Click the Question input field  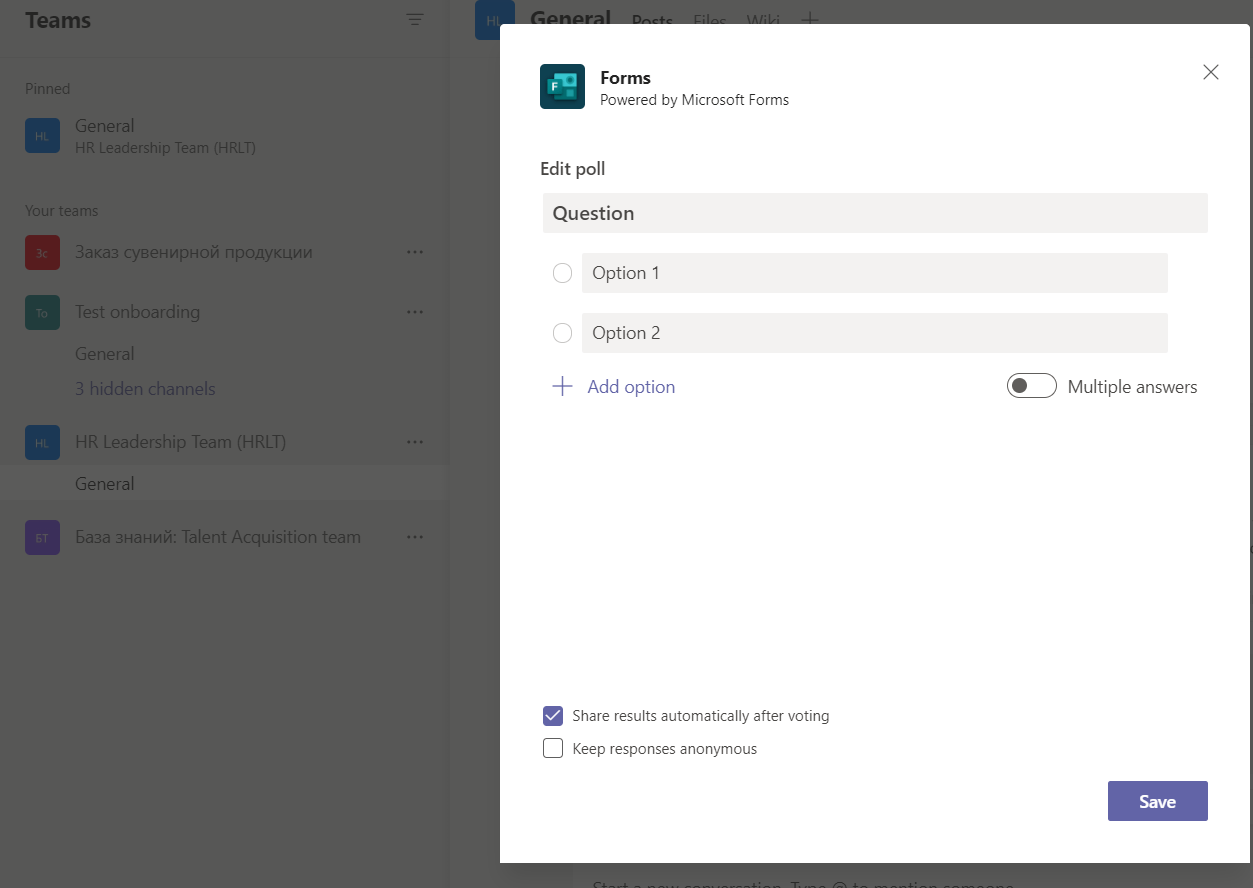875,213
